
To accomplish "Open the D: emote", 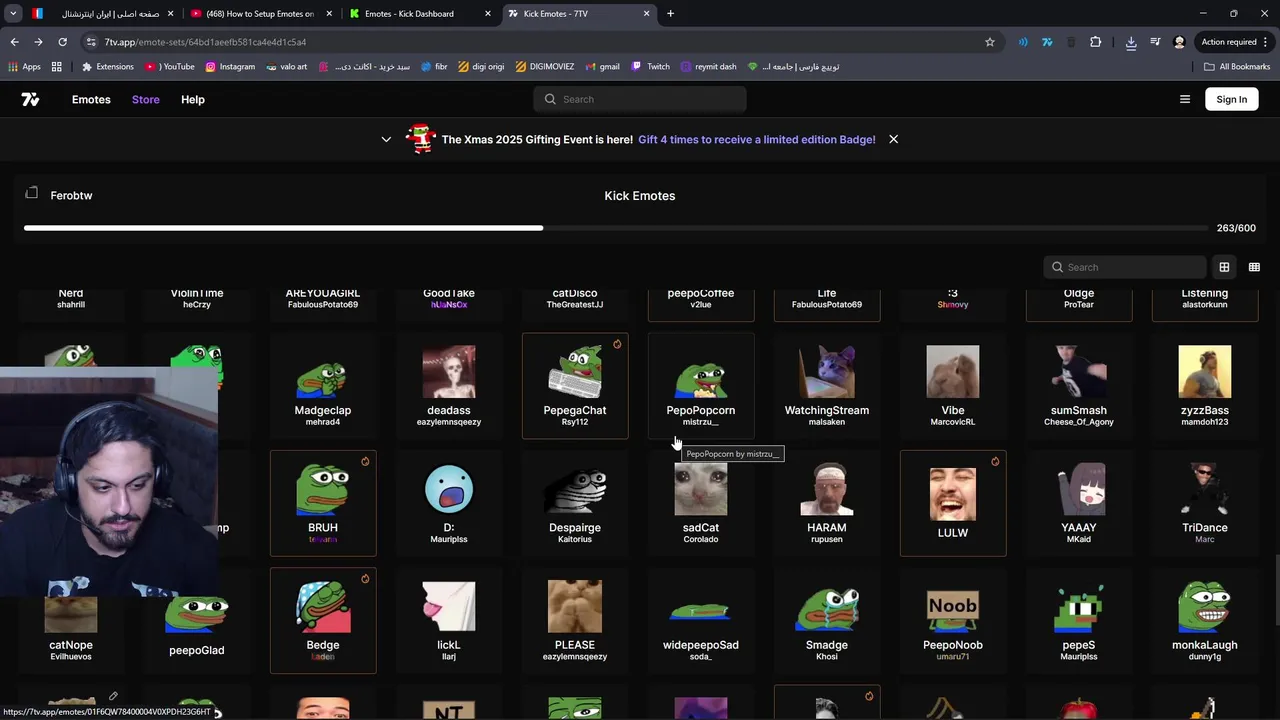I will pos(449,503).
